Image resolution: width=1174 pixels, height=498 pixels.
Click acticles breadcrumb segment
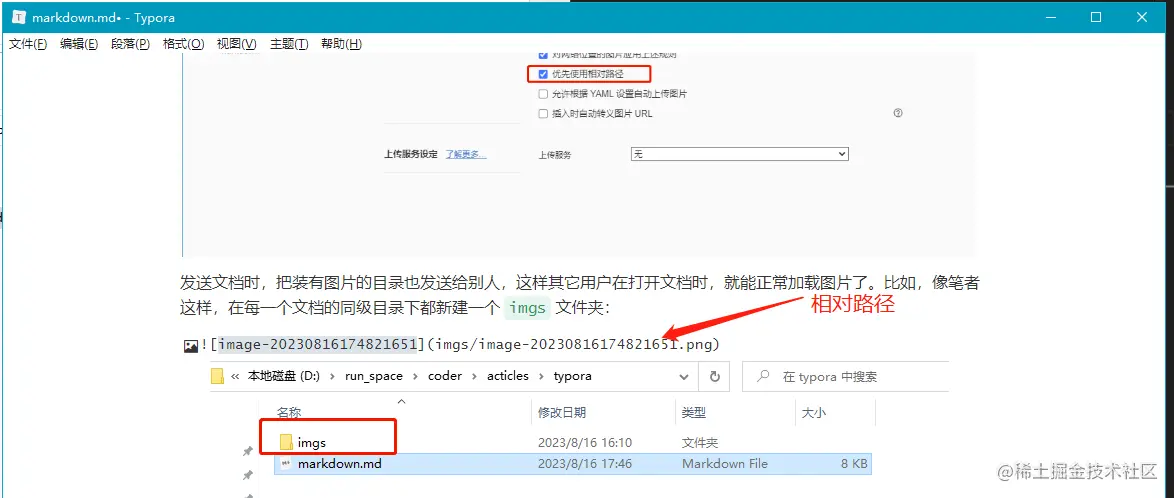508,376
